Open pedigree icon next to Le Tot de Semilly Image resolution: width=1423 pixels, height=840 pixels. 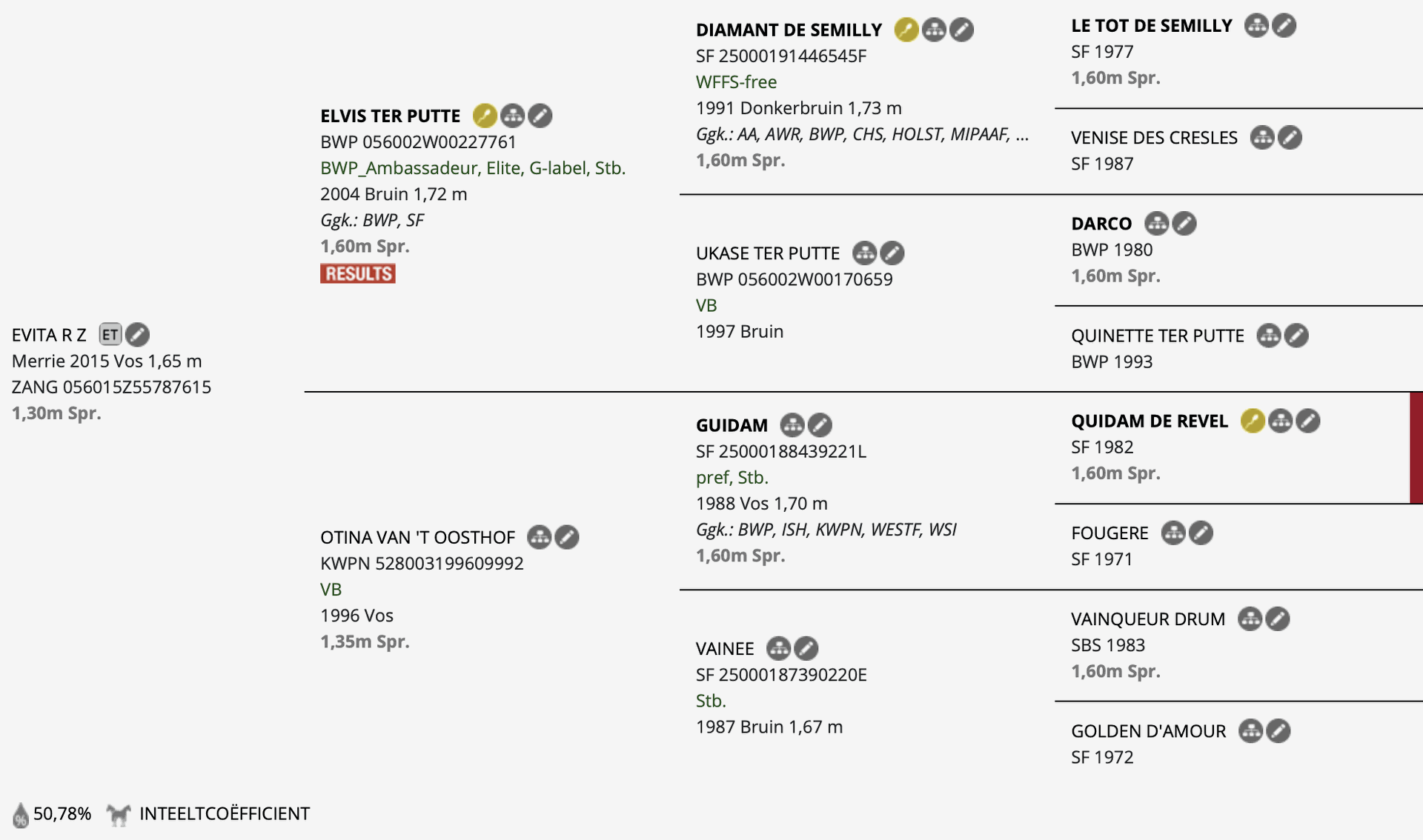click(1256, 25)
